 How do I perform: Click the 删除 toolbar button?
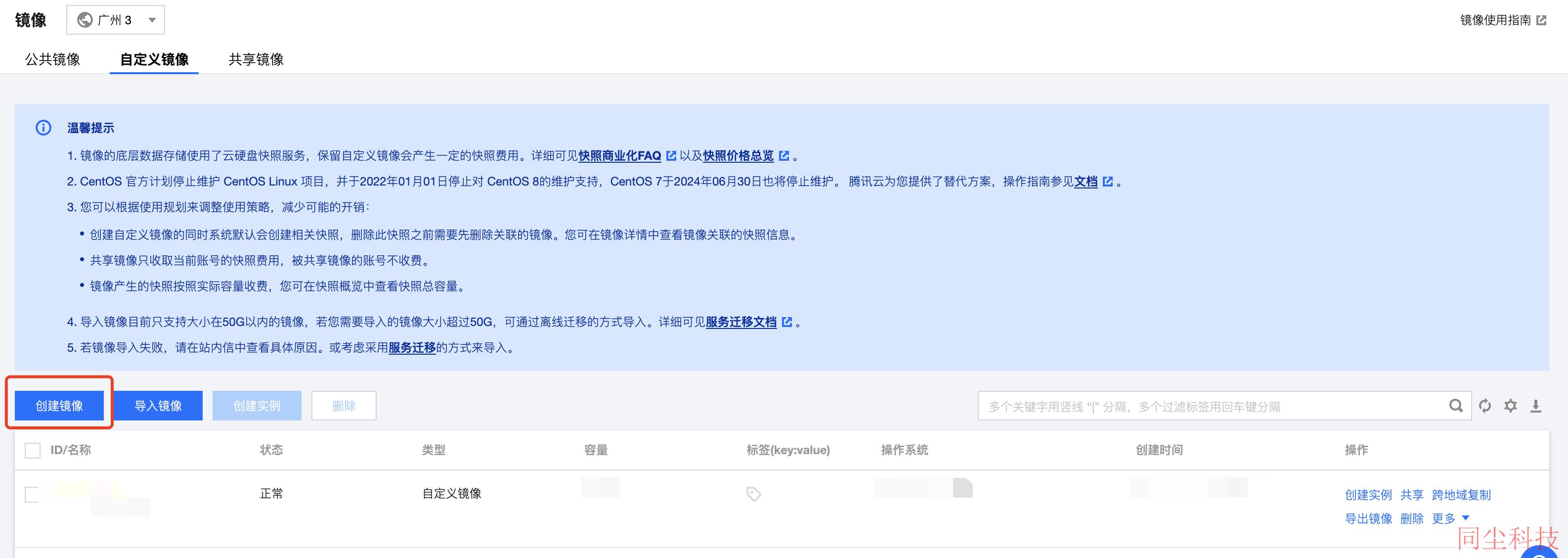pyautogui.click(x=344, y=406)
